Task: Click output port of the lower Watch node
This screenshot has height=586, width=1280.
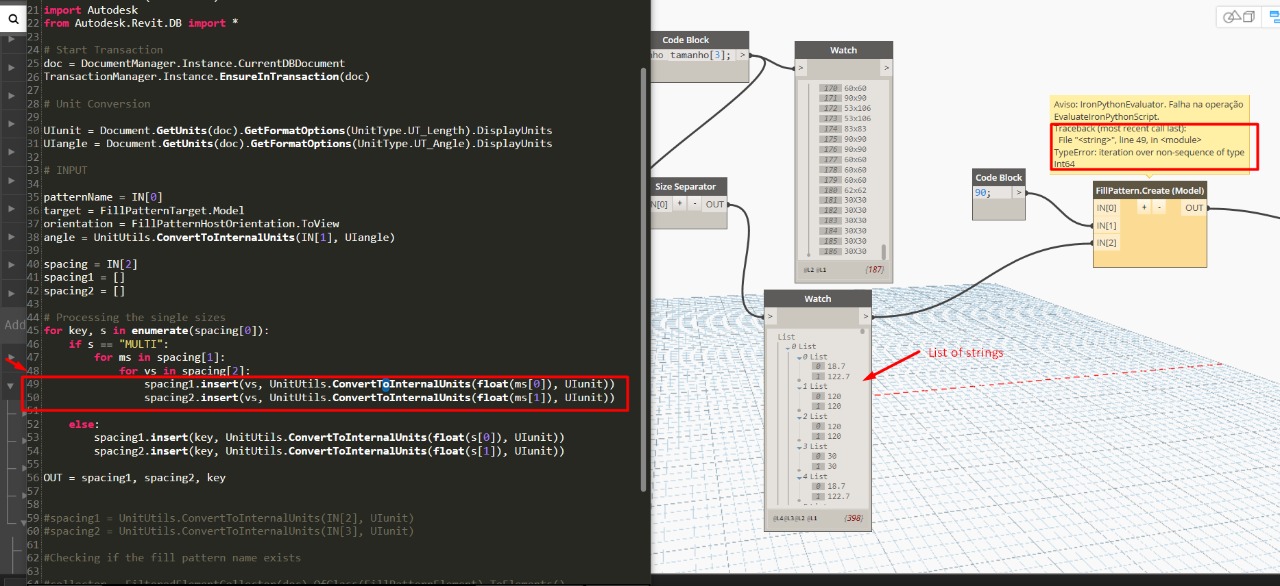Action: coord(865,316)
